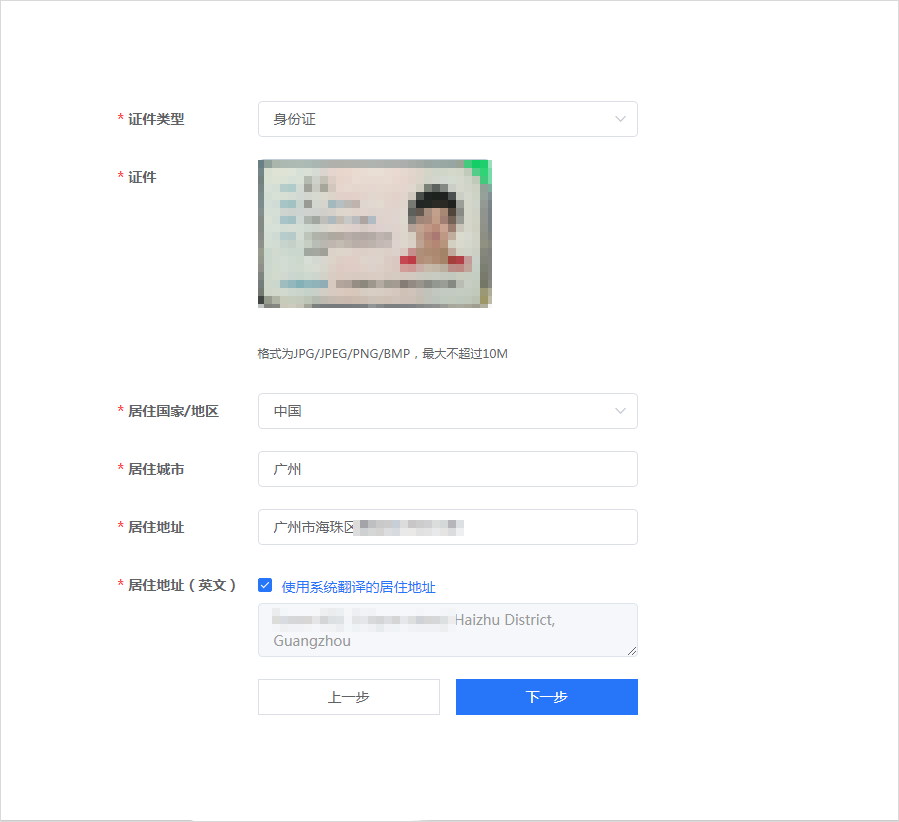Click the English address textarea ending with Guangzhou
The width and height of the screenshot is (899, 822).
447,630
